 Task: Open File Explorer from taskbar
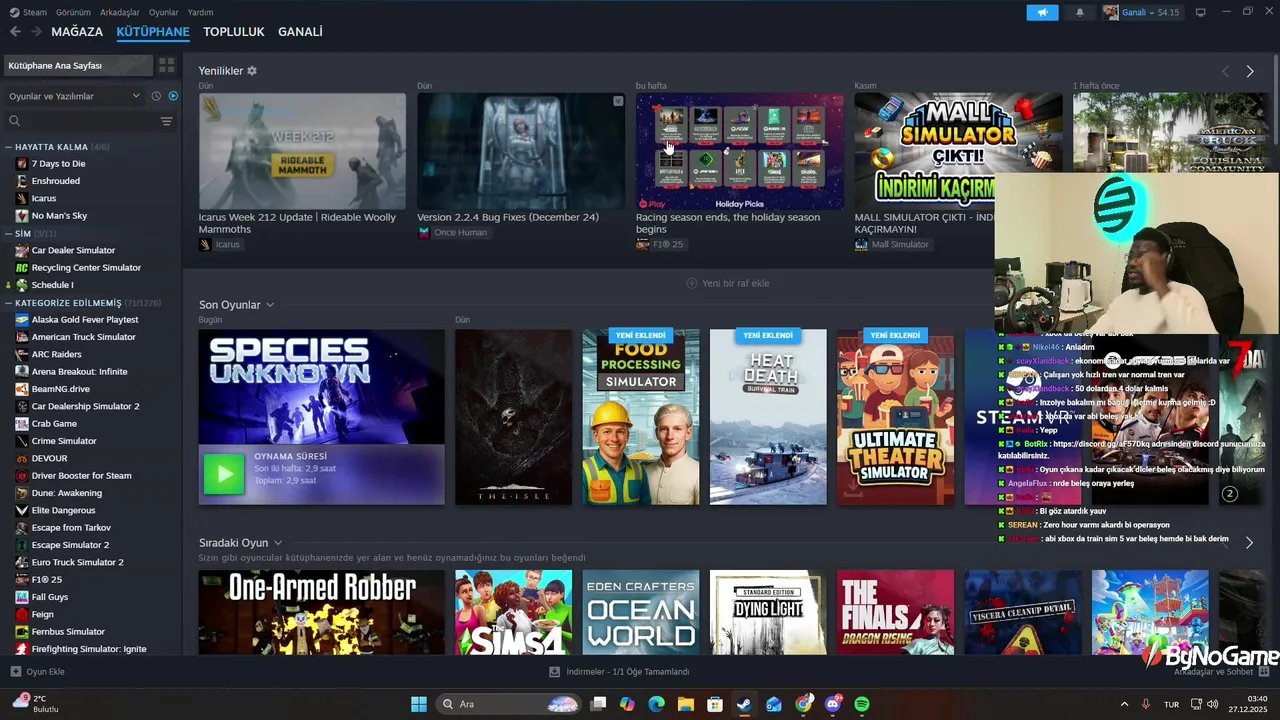tap(686, 704)
